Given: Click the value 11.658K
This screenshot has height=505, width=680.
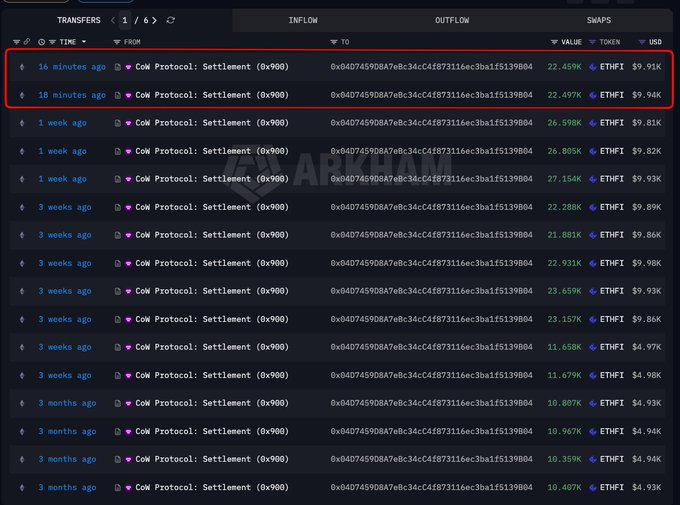Looking at the screenshot, I should 564,348.
